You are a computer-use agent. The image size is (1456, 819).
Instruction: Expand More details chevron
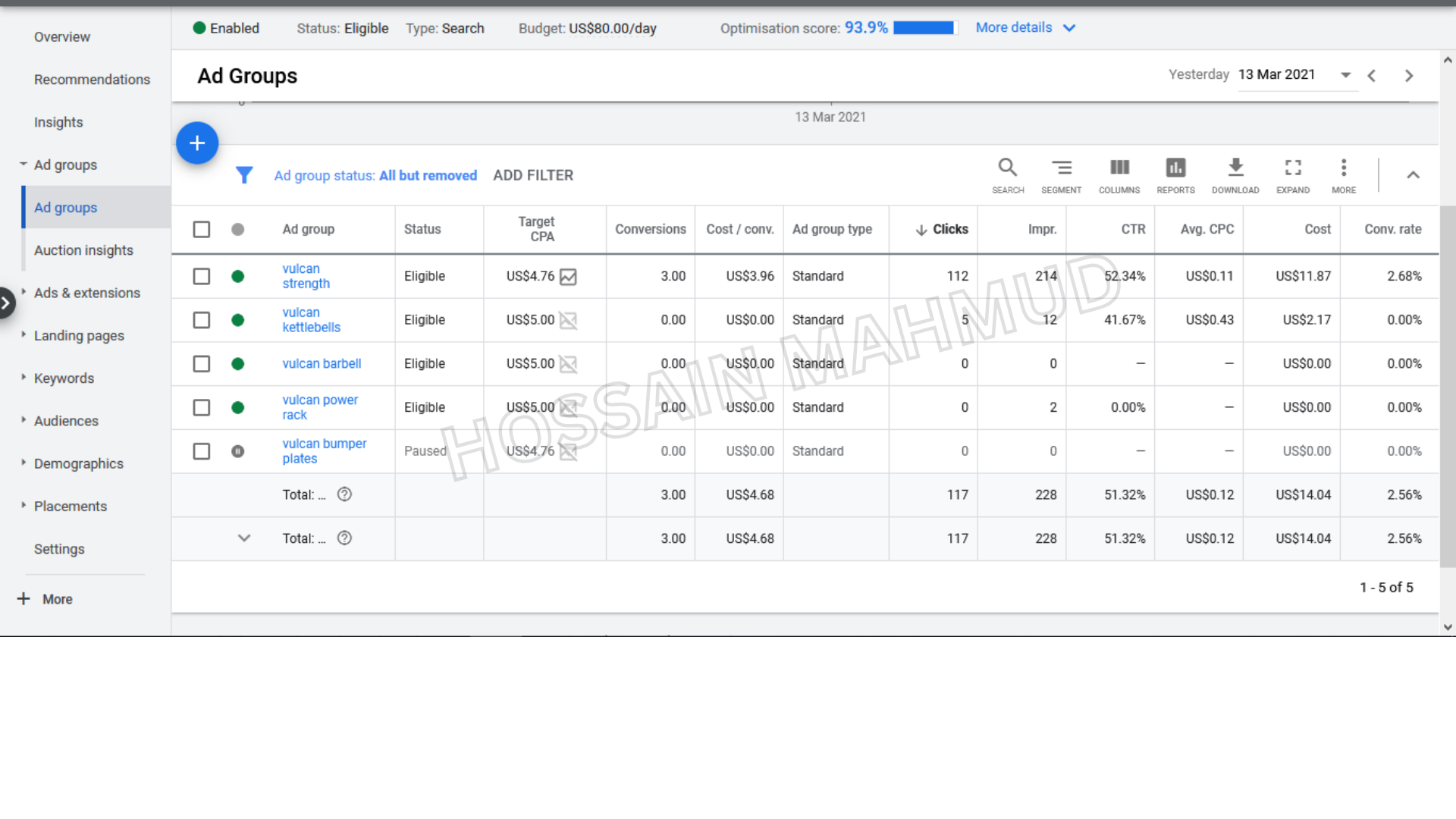tap(1069, 28)
